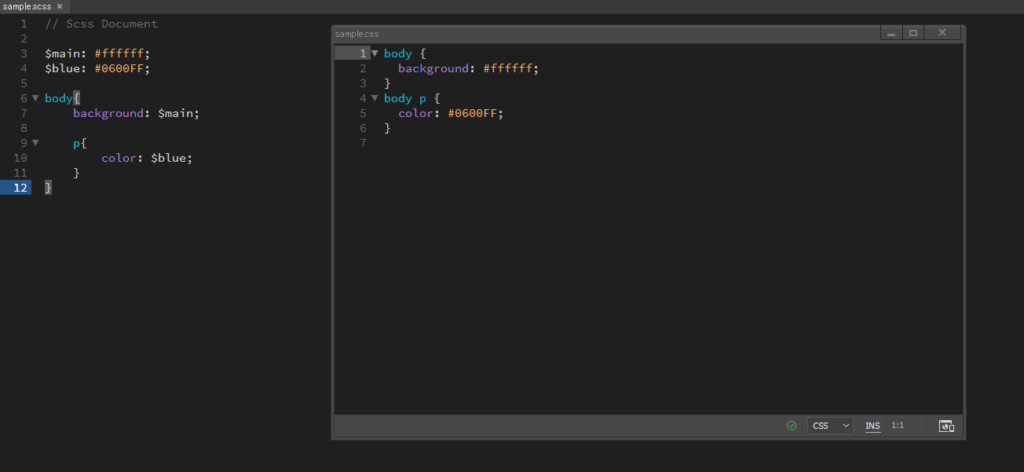Close the sample.scss tab with its X
This screenshot has height=472, width=1024.
[59, 6]
